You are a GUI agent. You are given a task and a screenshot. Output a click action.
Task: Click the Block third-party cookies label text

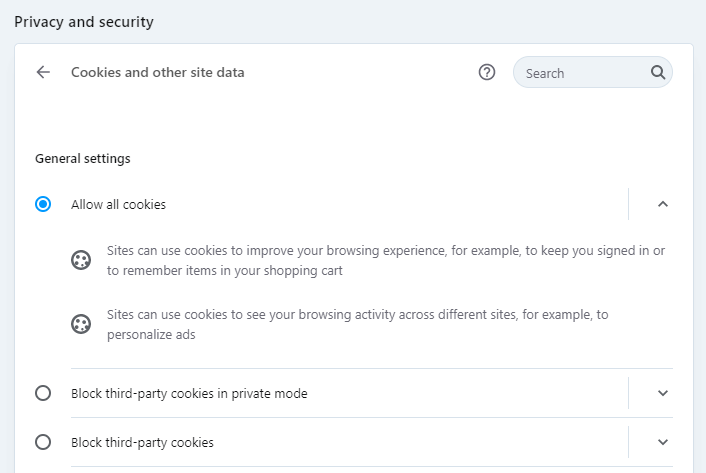[x=142, y=442]
